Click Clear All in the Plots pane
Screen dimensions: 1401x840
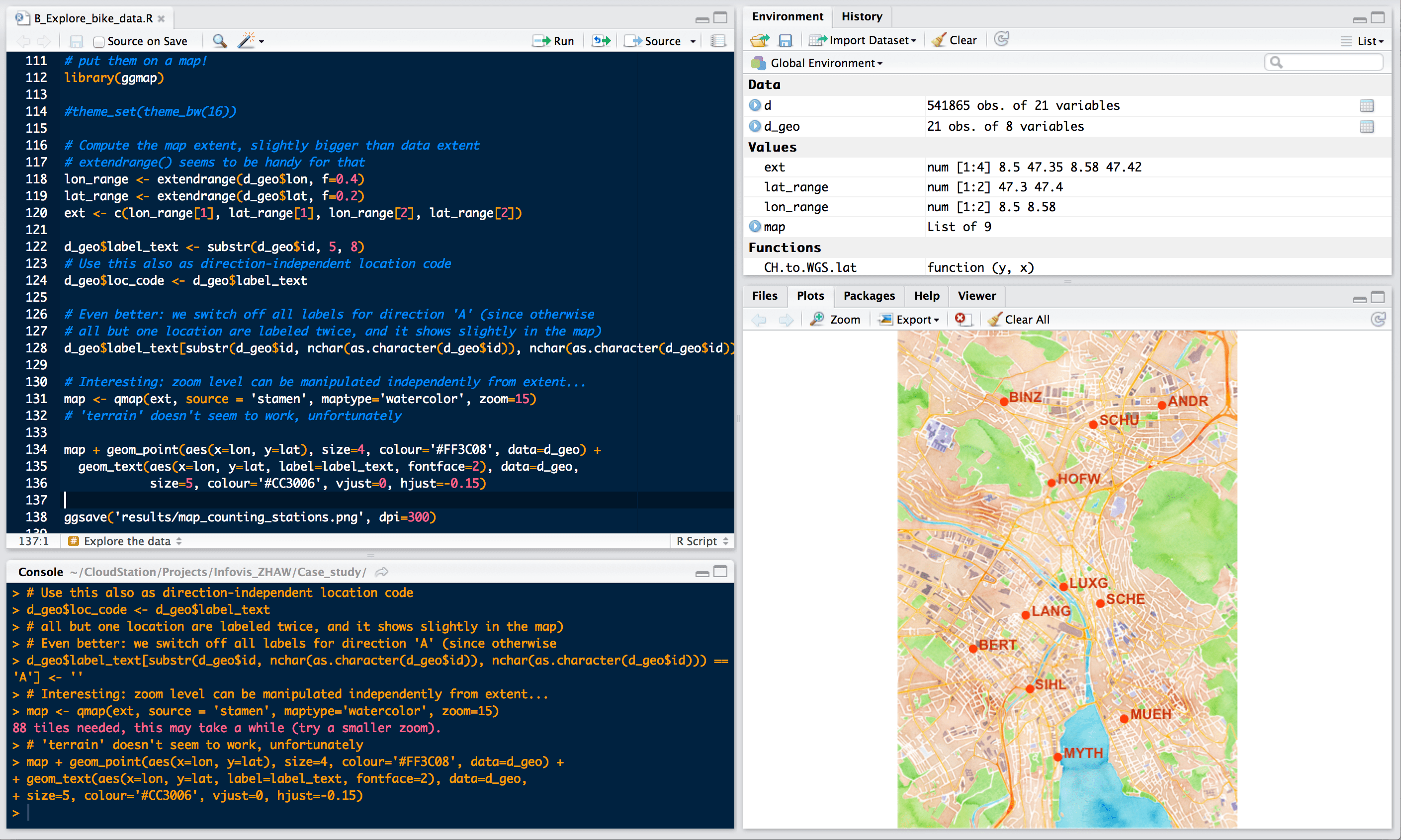(x=1019, y=319)
